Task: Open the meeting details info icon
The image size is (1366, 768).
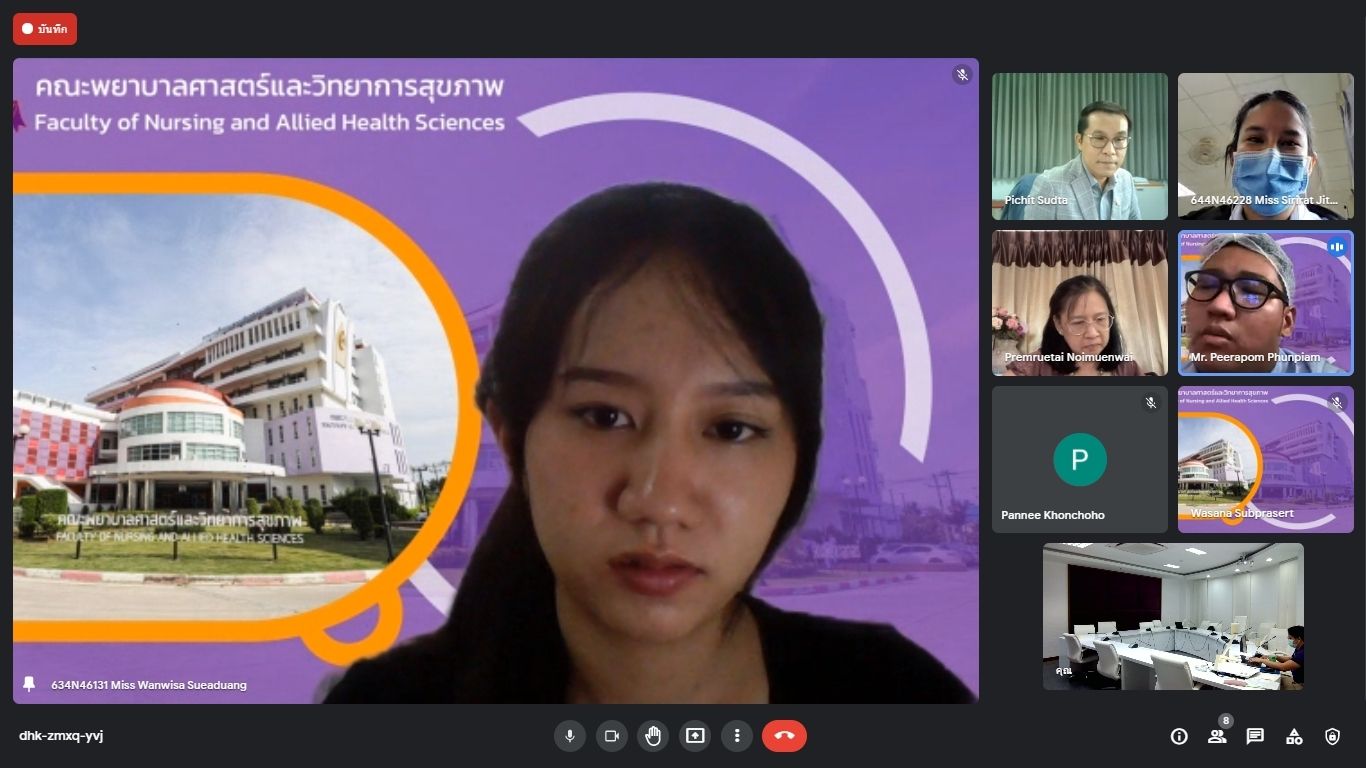Action: (x=1179, y=736)
